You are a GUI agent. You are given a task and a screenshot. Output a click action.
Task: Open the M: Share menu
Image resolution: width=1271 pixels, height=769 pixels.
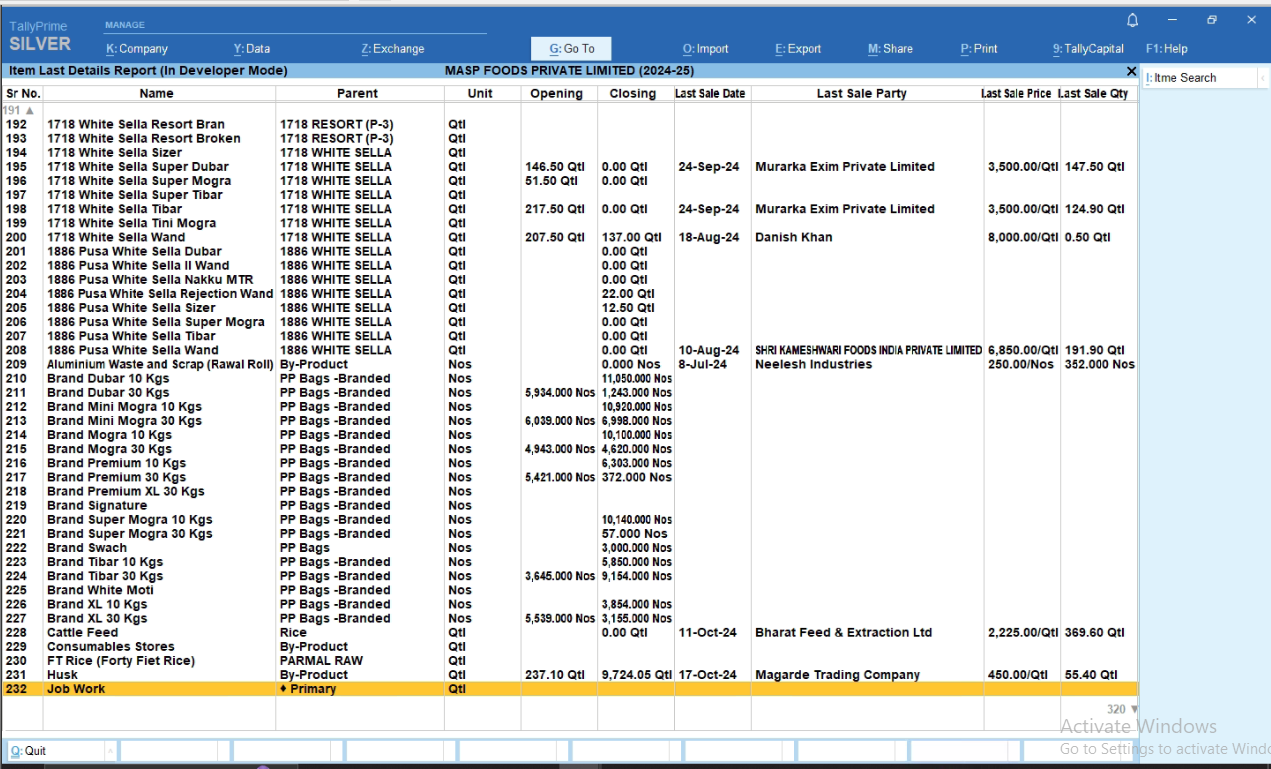(890, 49)
